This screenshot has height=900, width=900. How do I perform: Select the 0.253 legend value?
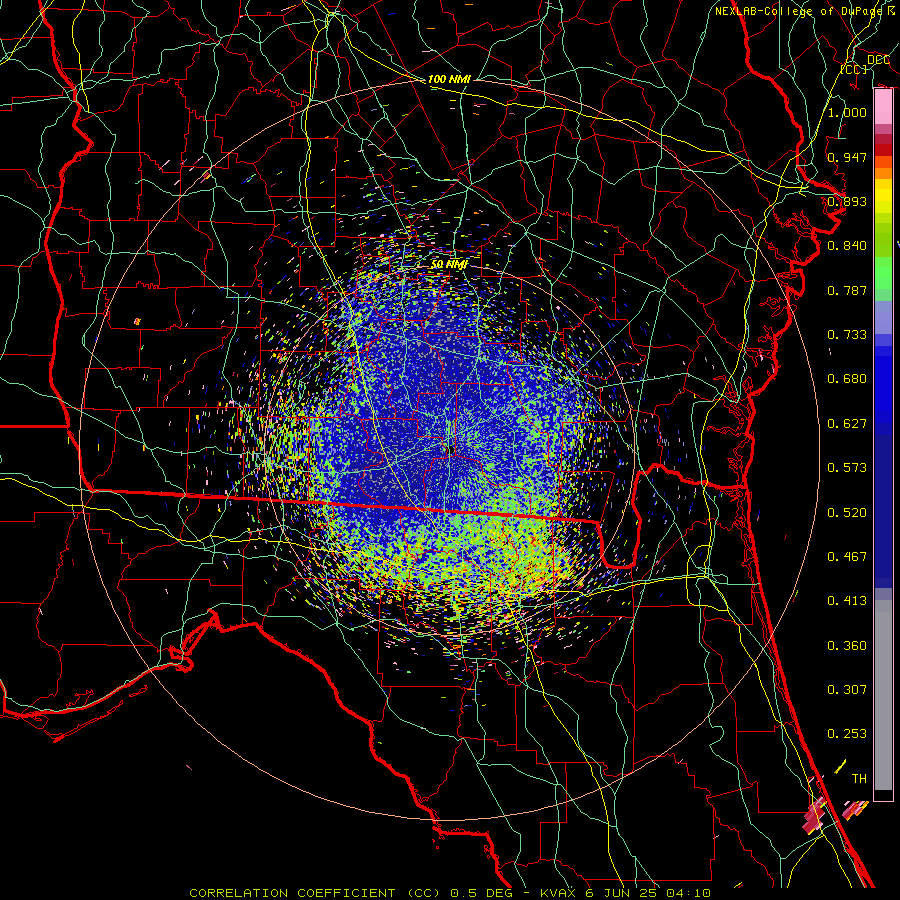click(847, 734)
